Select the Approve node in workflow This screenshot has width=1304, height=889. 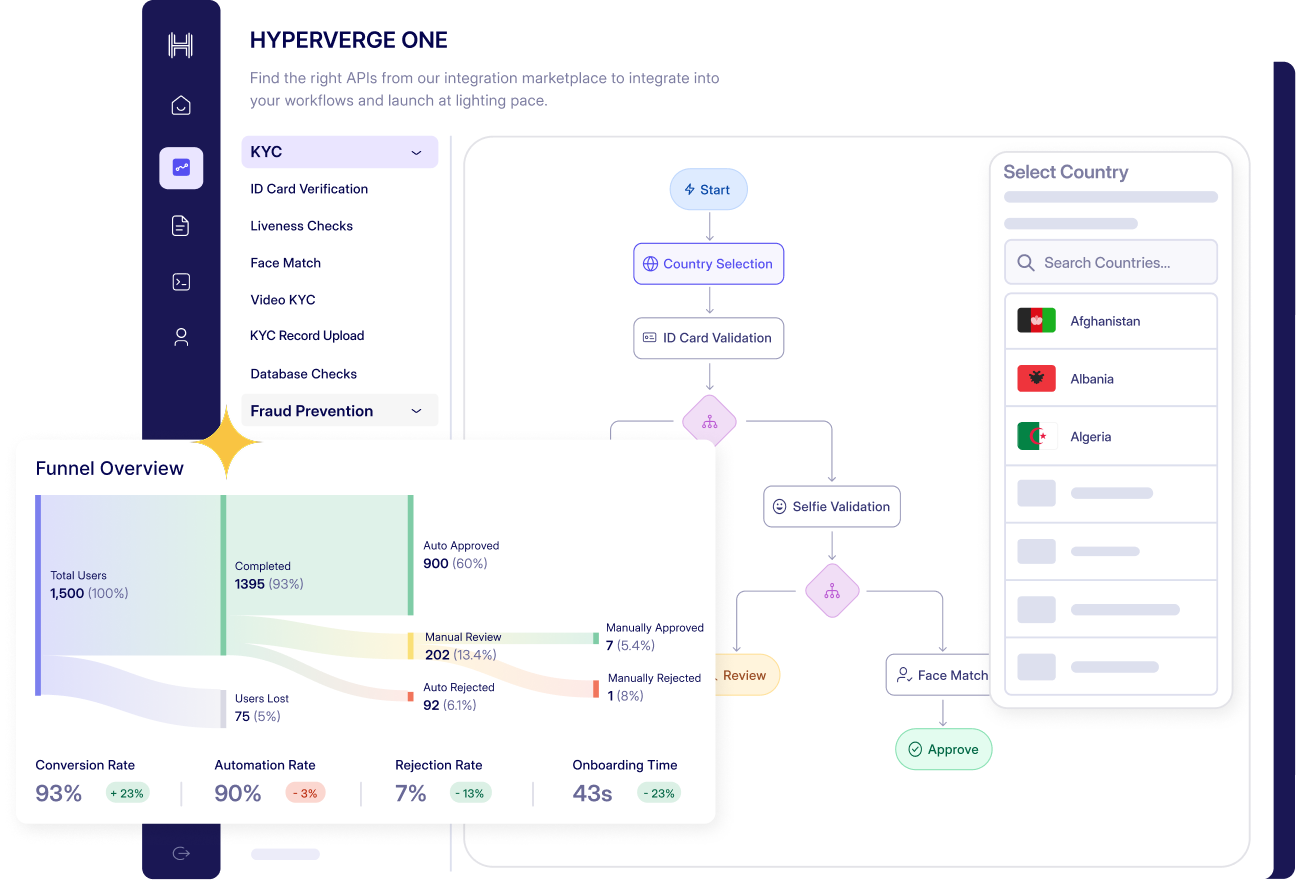942,749
